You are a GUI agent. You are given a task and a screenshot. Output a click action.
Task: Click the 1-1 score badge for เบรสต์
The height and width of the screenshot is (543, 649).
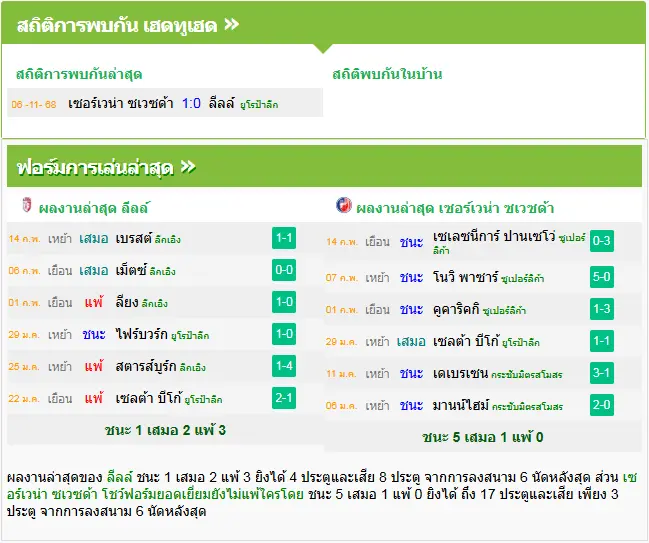(284, 238)
